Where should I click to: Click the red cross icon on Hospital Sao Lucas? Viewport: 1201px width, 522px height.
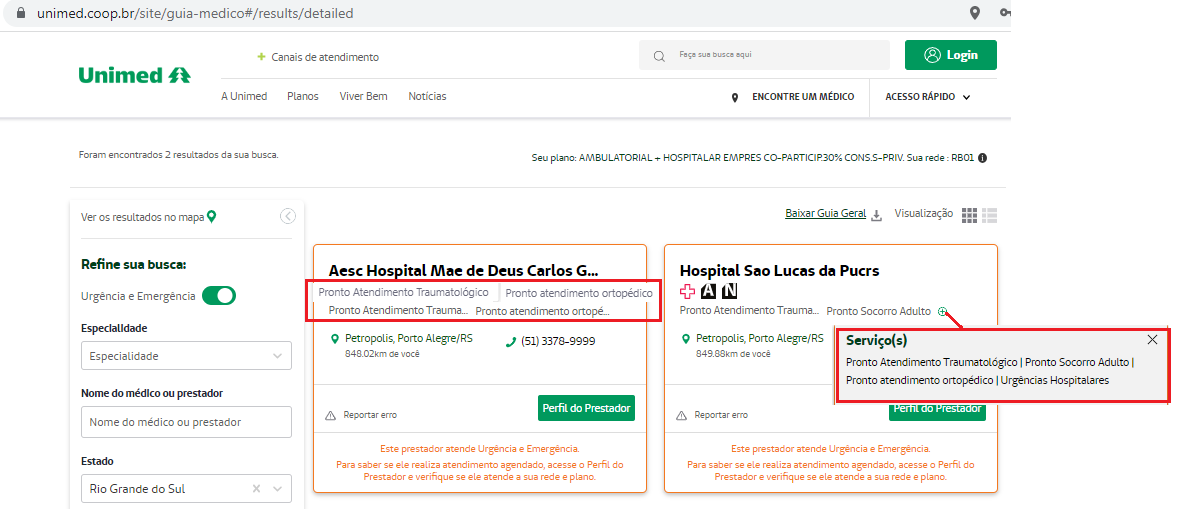[x=687, y=291]
